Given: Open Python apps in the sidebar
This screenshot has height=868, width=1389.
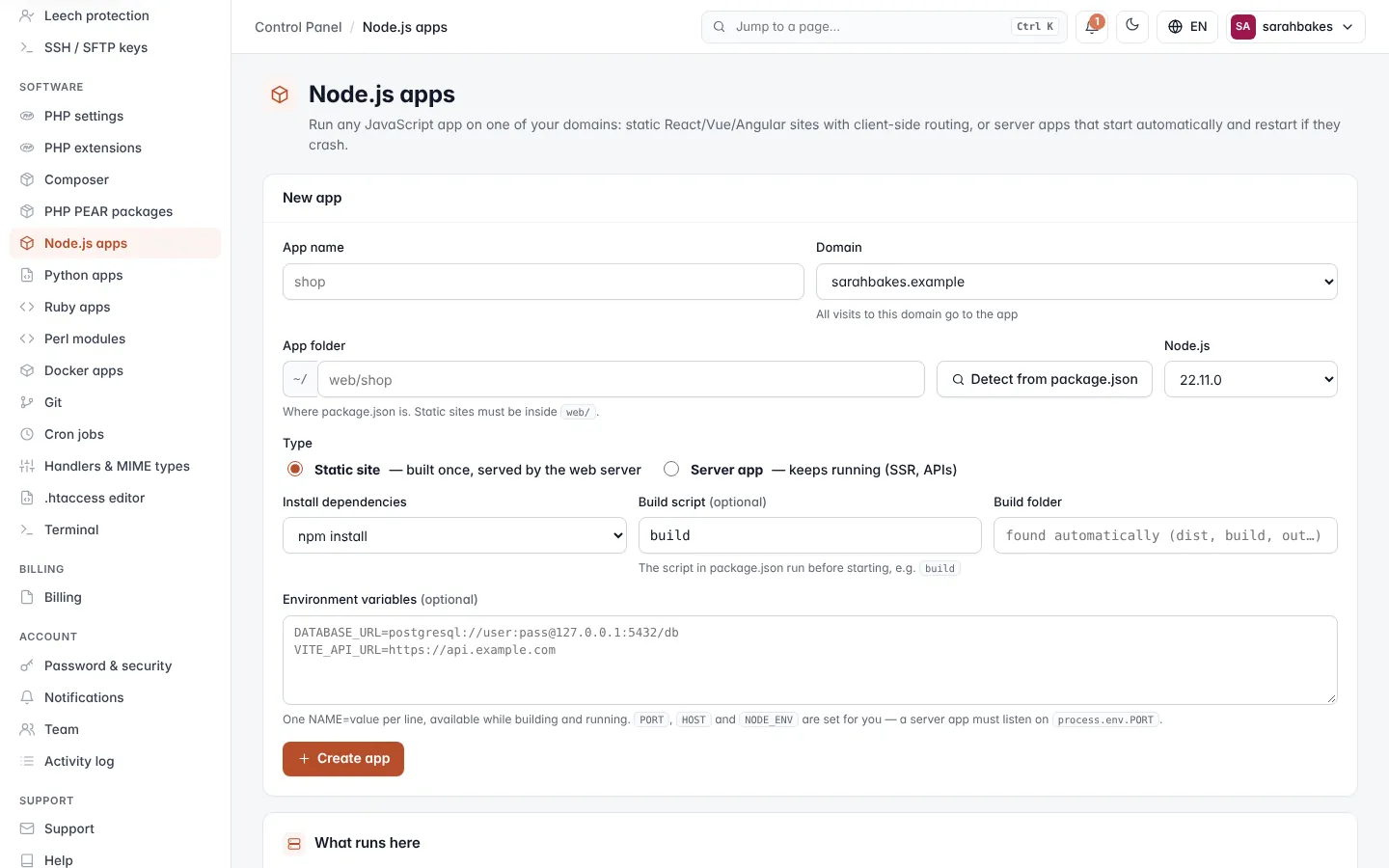Looking at the screenshot, I should 115,275.
